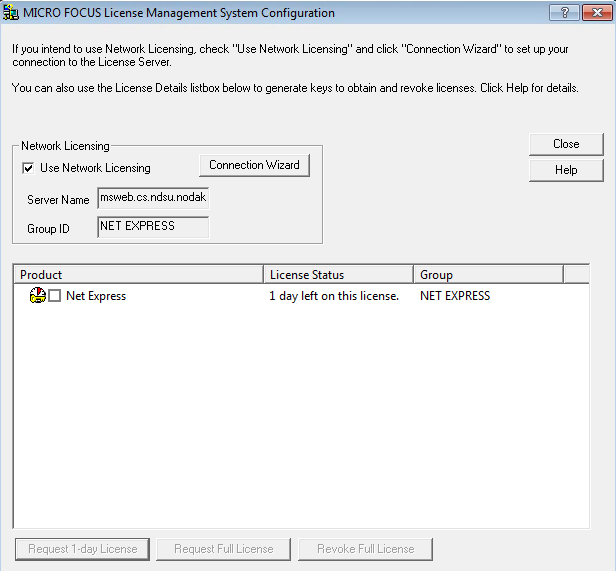
Task: Click the Help button below Close
Action: [566, 170]
